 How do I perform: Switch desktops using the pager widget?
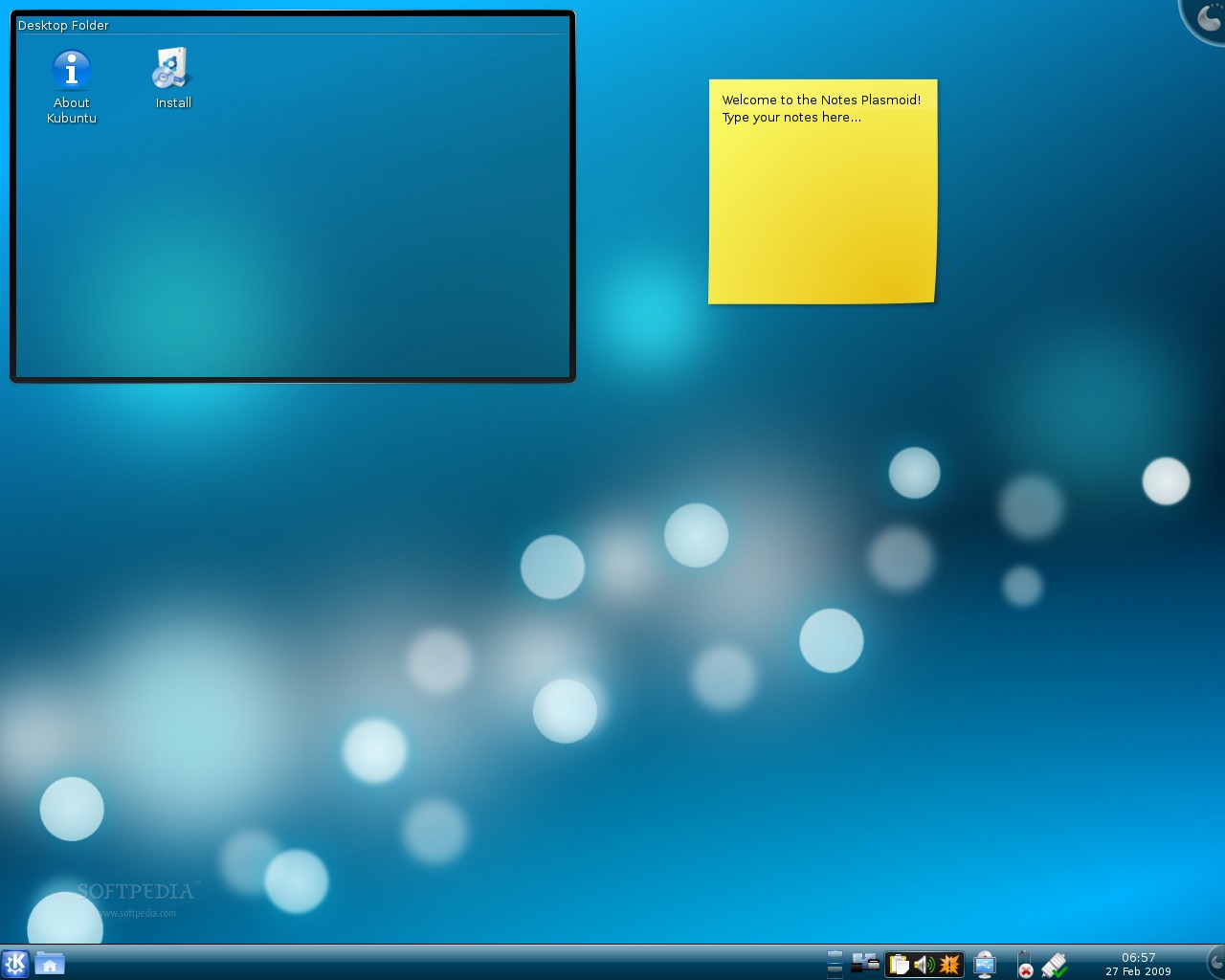point(835,963)
